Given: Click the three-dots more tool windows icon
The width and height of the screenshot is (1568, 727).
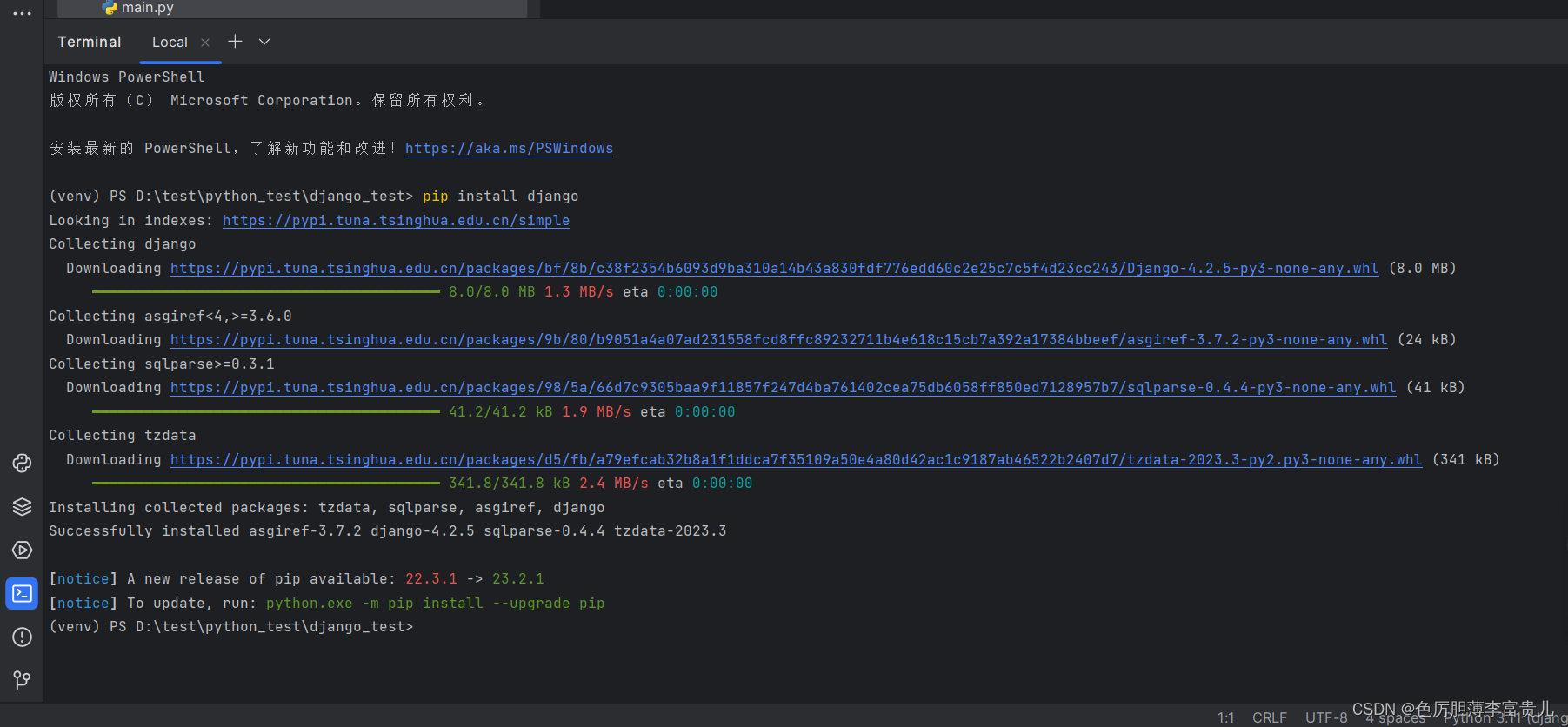Looking at the screenshot, I should click(22, 13).
